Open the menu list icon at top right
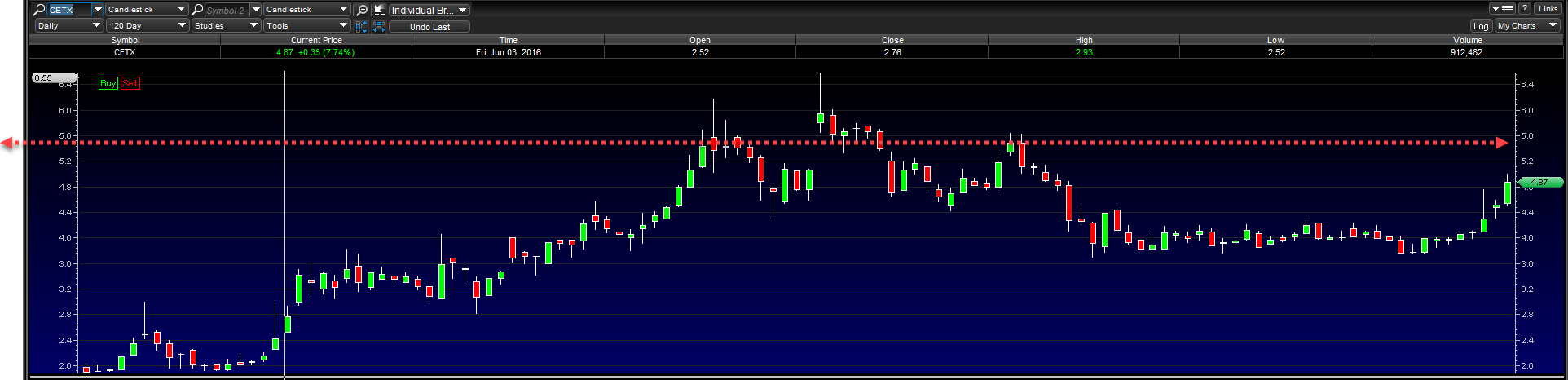 (1502, 8)
